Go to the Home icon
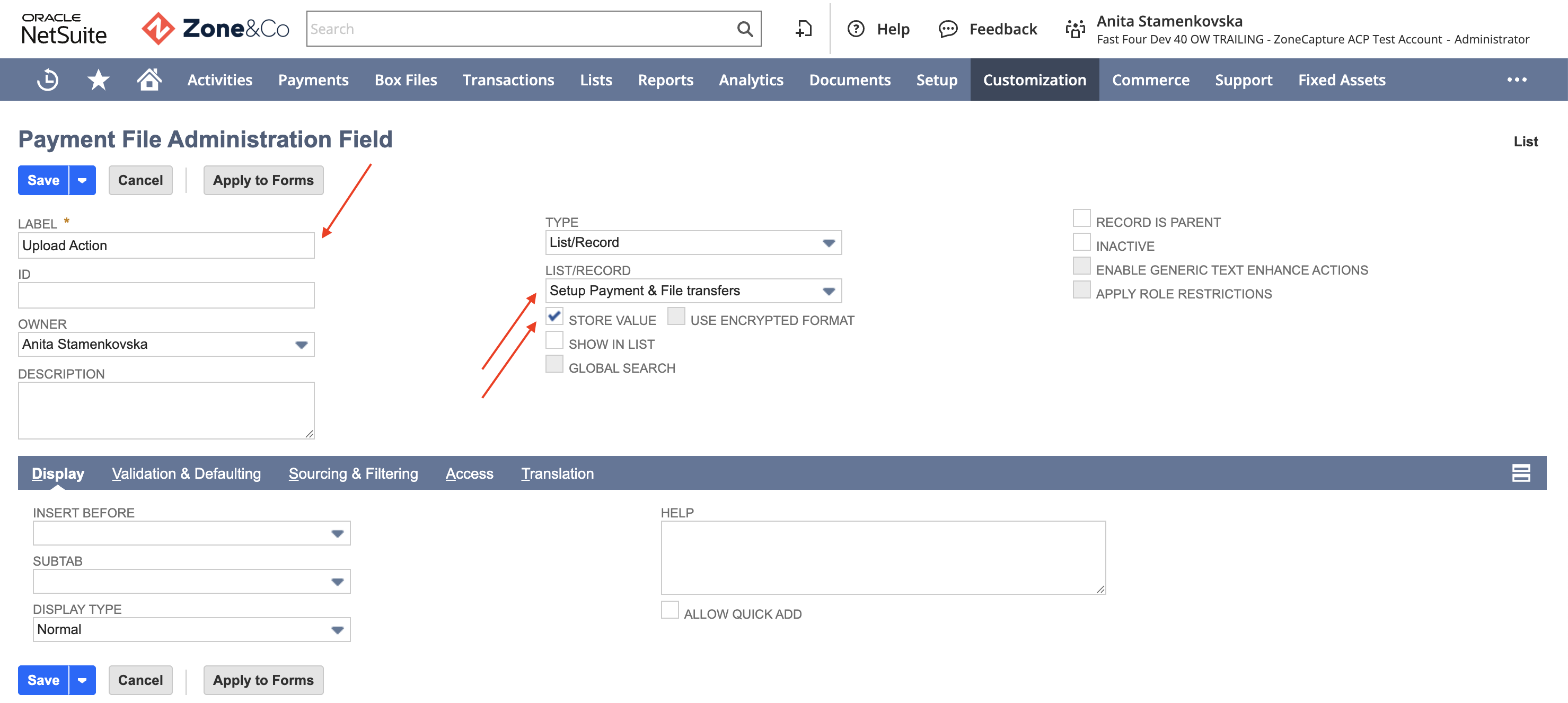The image size is (1568, 703). coord(148,79)
